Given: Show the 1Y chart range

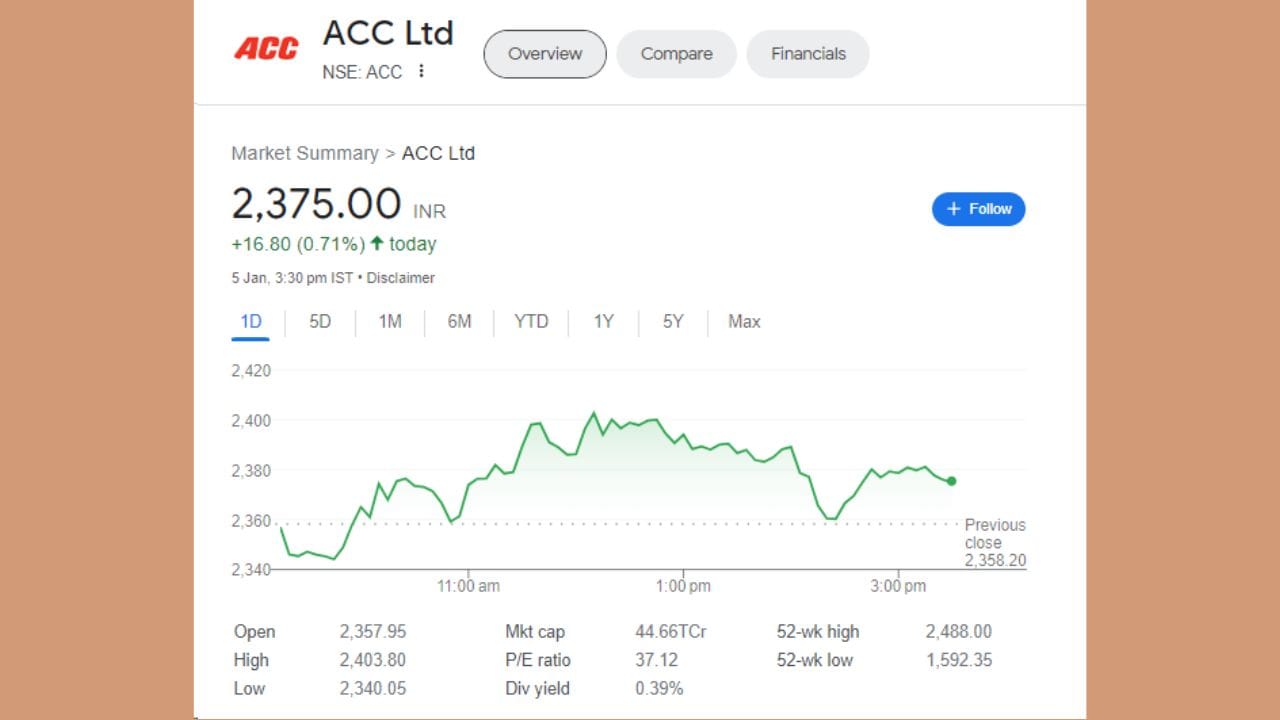Looking at the screenshot, I should [x=603, y=322].
